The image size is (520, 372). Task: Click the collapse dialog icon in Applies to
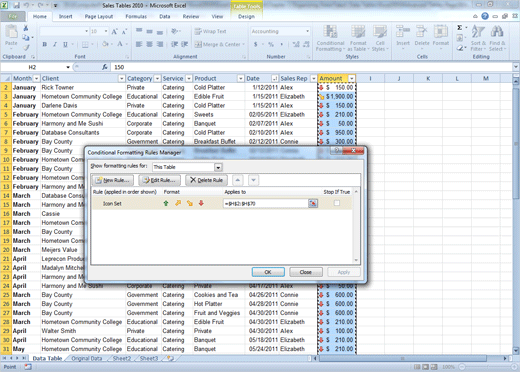(x=313, y=203)
